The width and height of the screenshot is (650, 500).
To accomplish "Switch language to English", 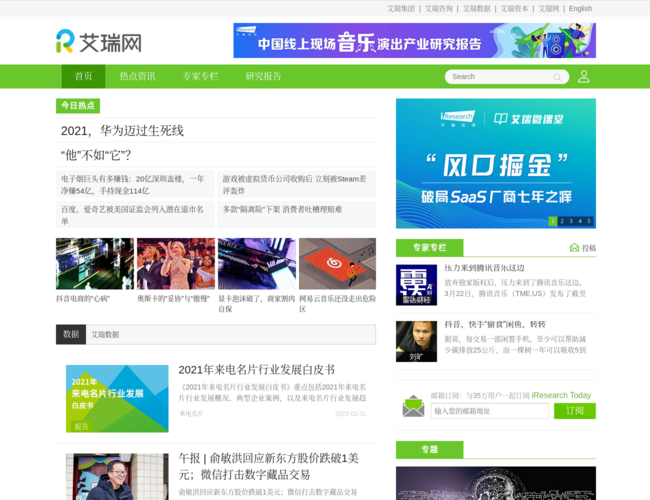I will pos(580,9).
